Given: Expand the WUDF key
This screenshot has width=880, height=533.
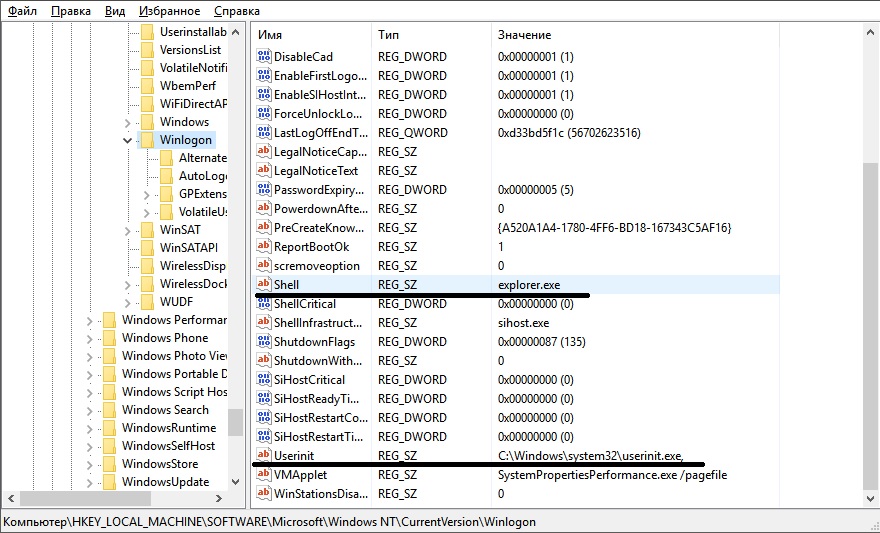Looking at the screenshot, I should tap(127, 302).
